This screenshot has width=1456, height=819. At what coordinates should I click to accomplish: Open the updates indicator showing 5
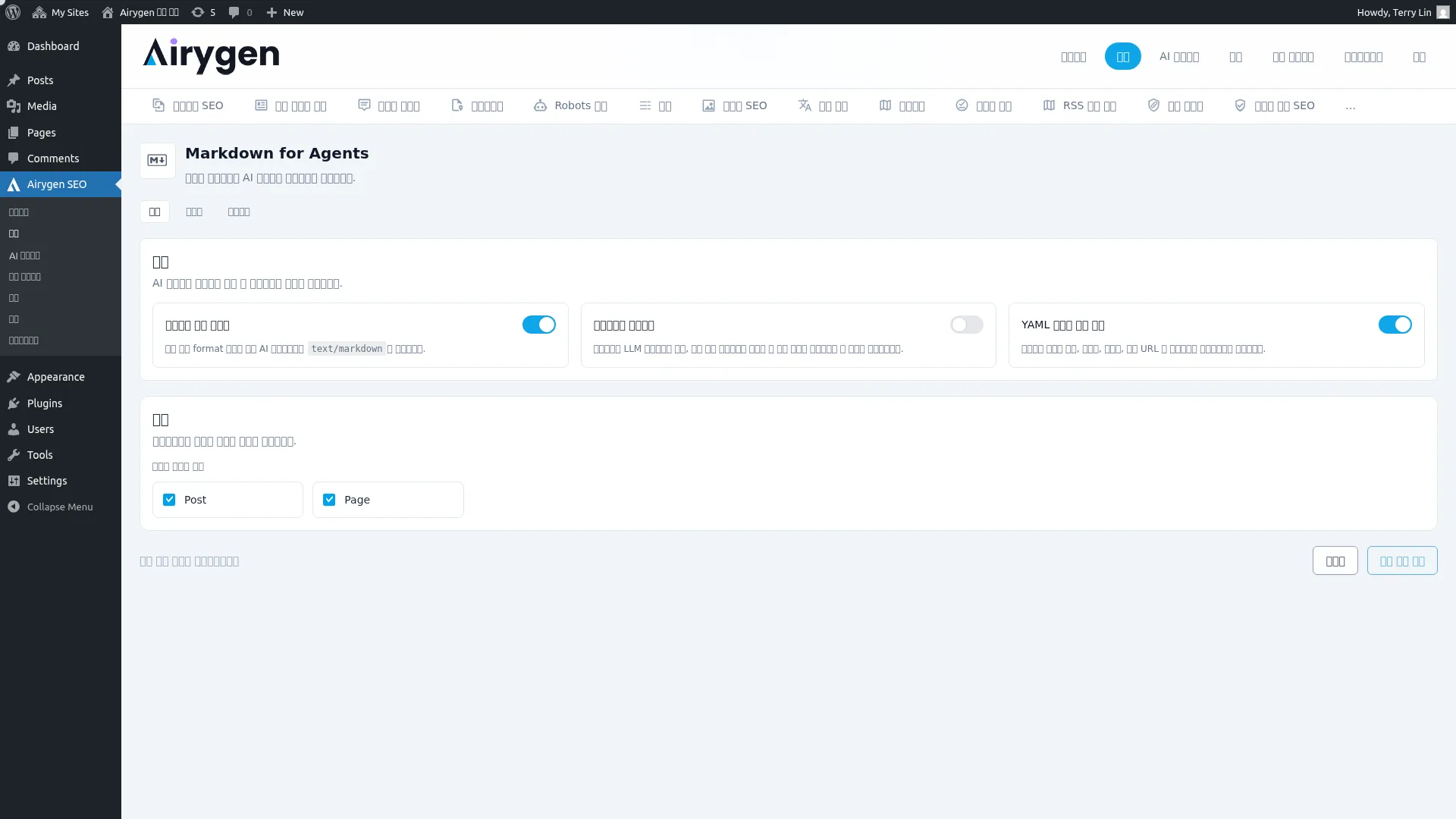[x=203, y=12]
